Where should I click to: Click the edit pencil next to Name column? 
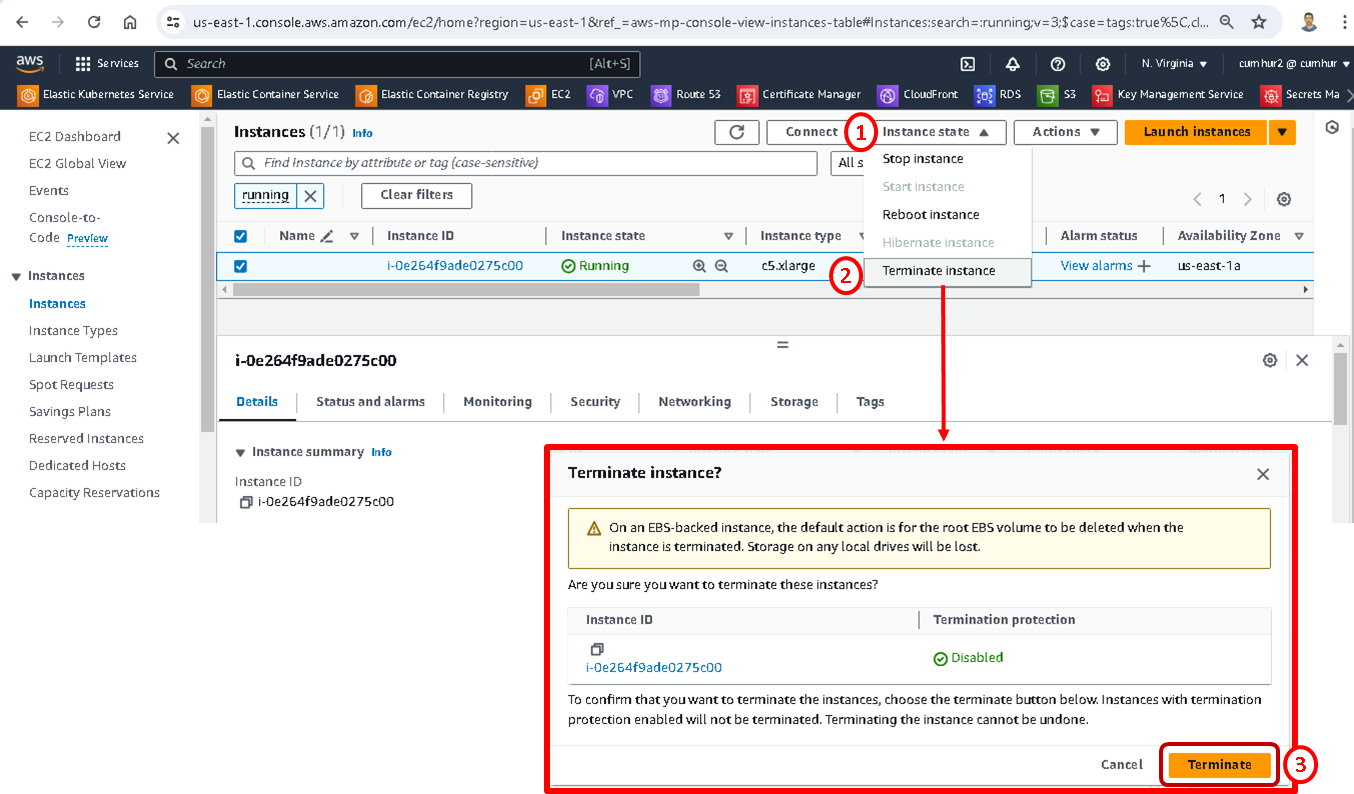[326, 236]
